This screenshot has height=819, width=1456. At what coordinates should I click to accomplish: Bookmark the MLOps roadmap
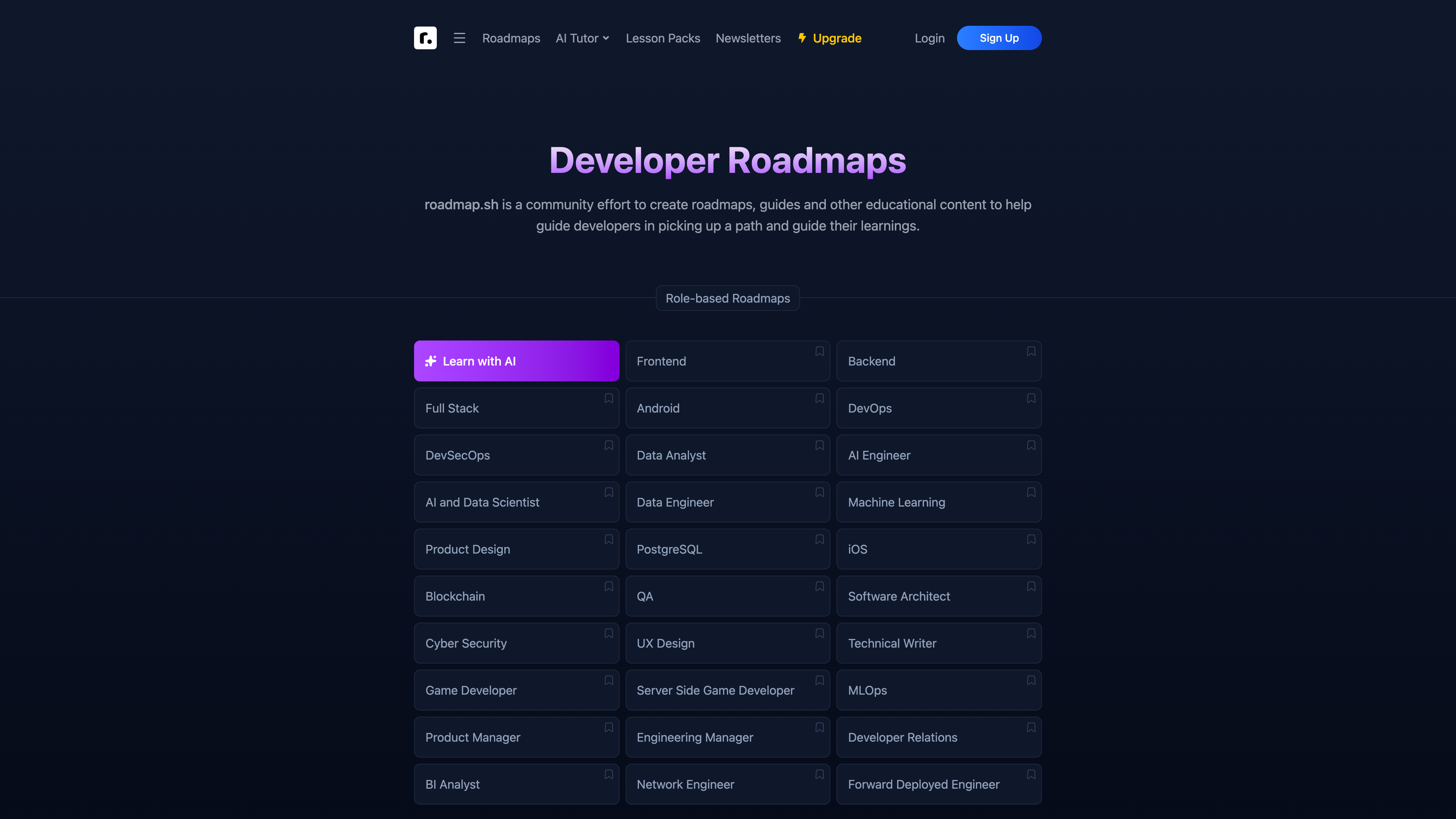coord(1031,680)
